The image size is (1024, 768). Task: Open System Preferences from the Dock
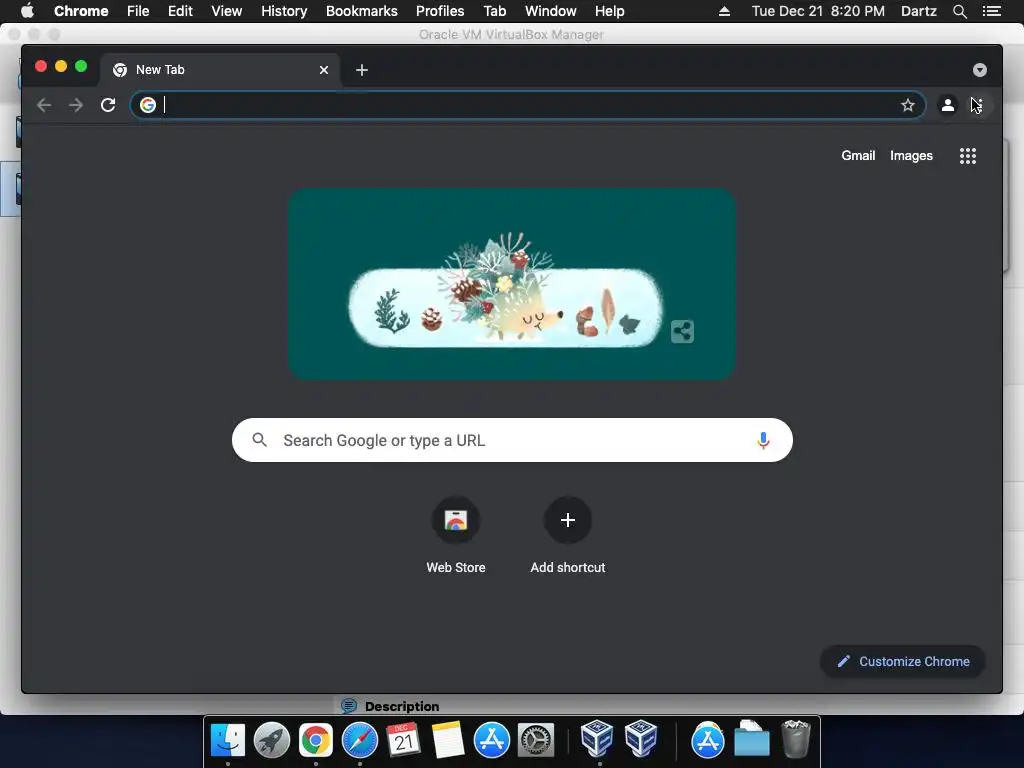coord(536,740)
